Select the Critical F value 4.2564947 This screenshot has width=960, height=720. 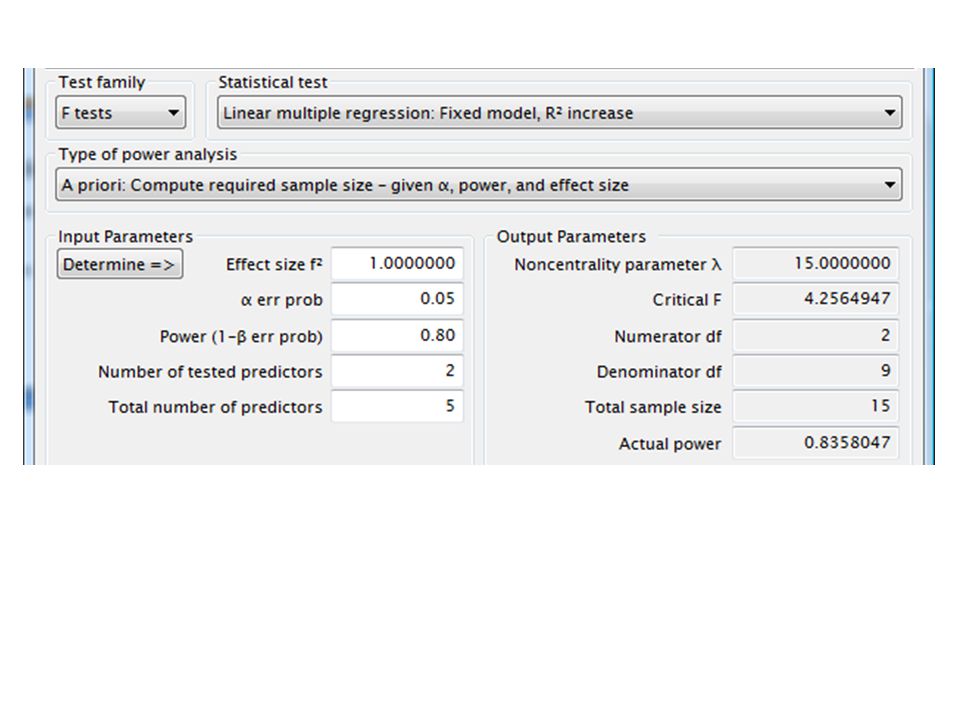pos(816,299)
